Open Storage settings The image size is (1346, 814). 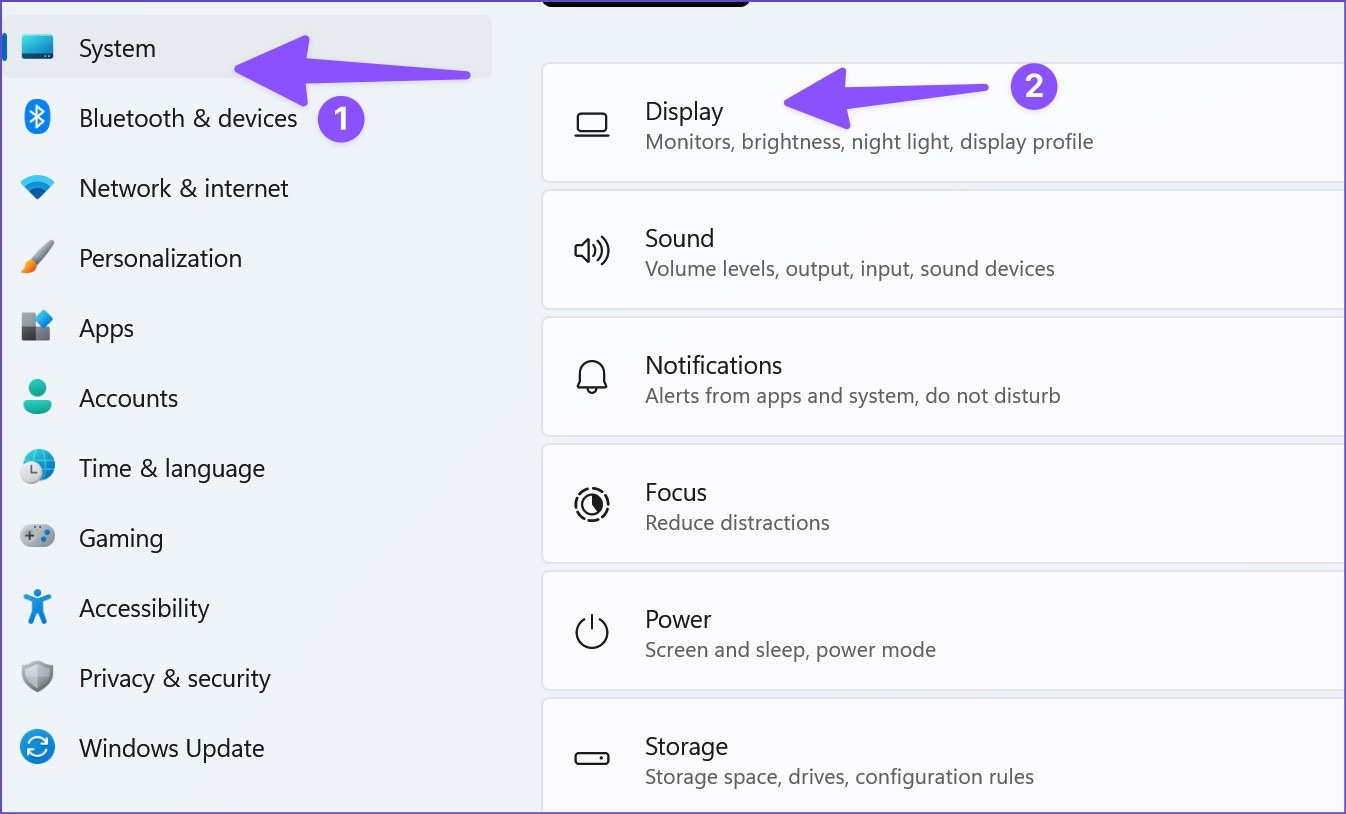coord(944,757)
